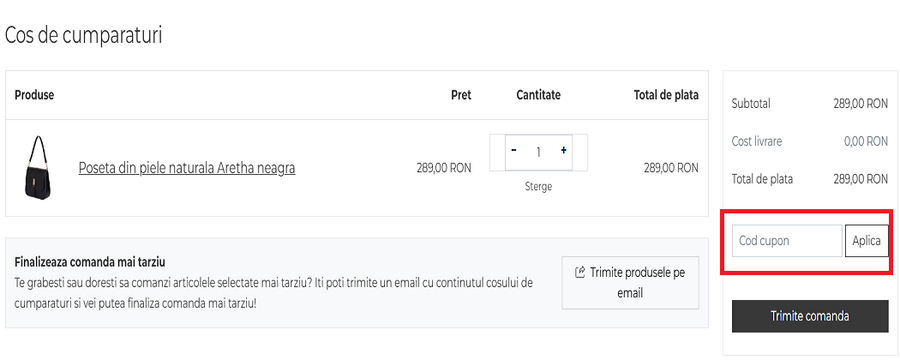Image resolution: width=900 pixels, height=360 pixels.
Task: Click Trimite produsele pe email button
Action: (630, 282)
